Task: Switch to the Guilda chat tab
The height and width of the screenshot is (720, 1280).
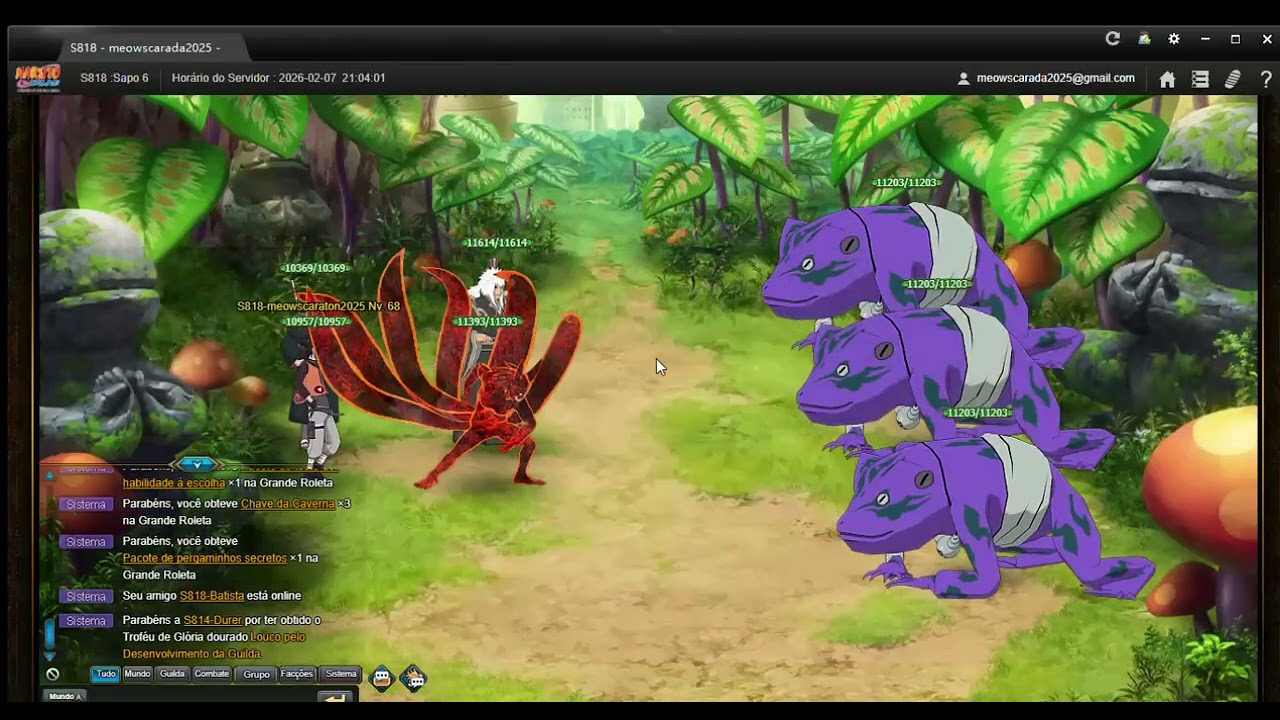Action: click(172, 674)
